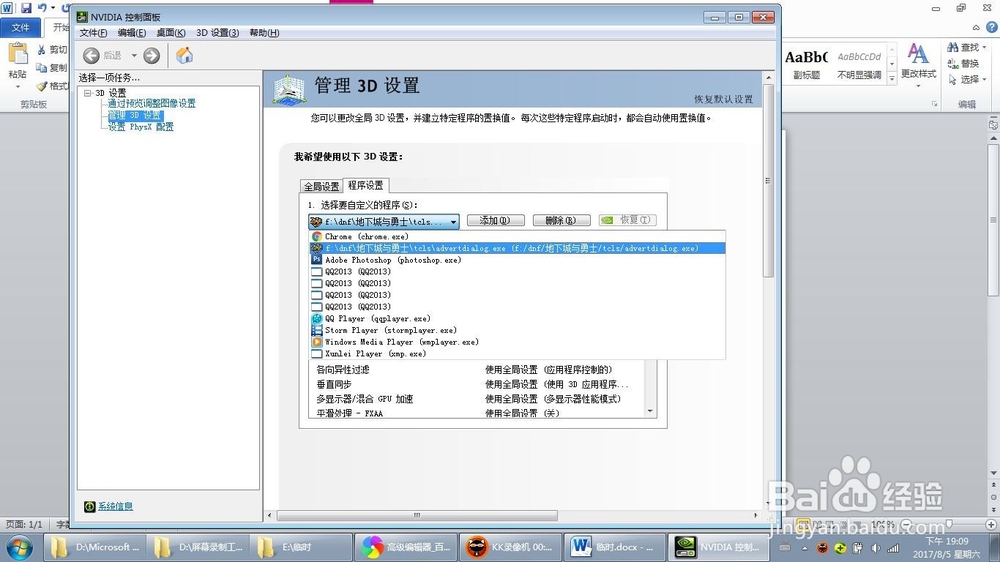Open the D:\Microsoft taskbar folder
This screenshot has height=562, width=1000.
(x=95, y=547)
